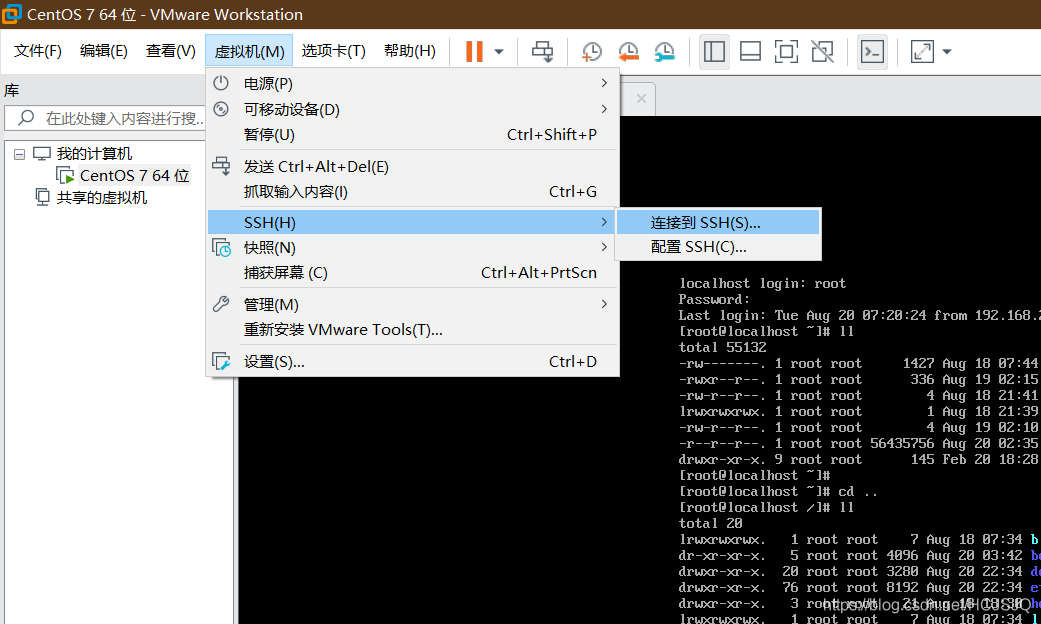Click the snapshot clock icon beside 快照(N)
The height and width of the screenshot is (624, 1041).
[221, 248]
